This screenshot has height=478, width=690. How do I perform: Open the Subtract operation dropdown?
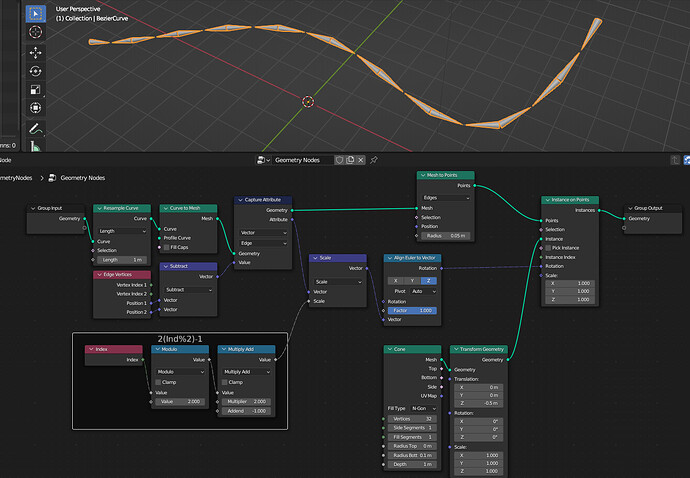click(188, 290)
